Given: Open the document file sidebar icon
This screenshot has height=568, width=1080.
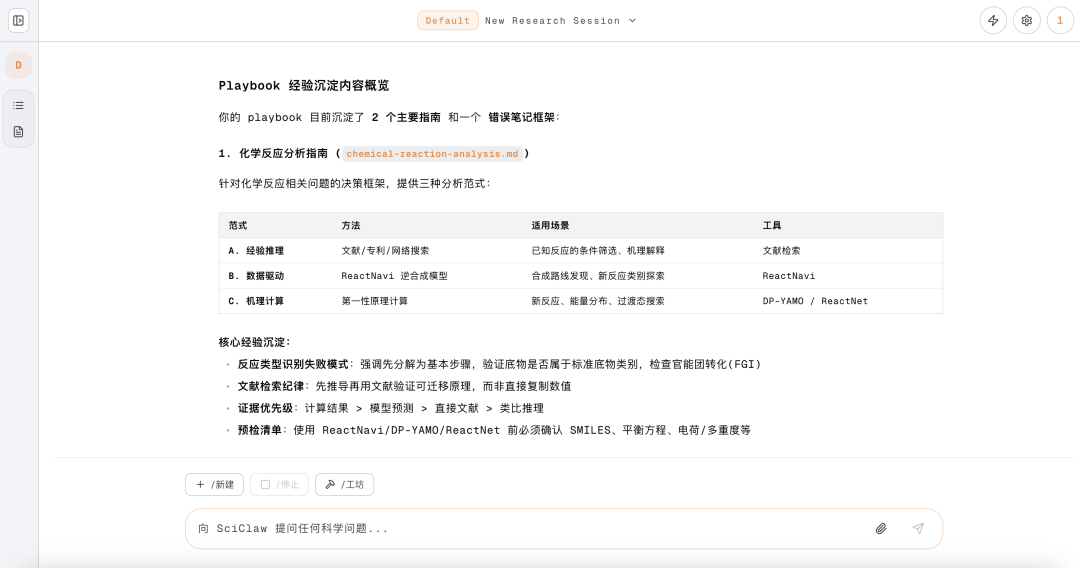Looking at the screenshot, I should pos(18,132).
